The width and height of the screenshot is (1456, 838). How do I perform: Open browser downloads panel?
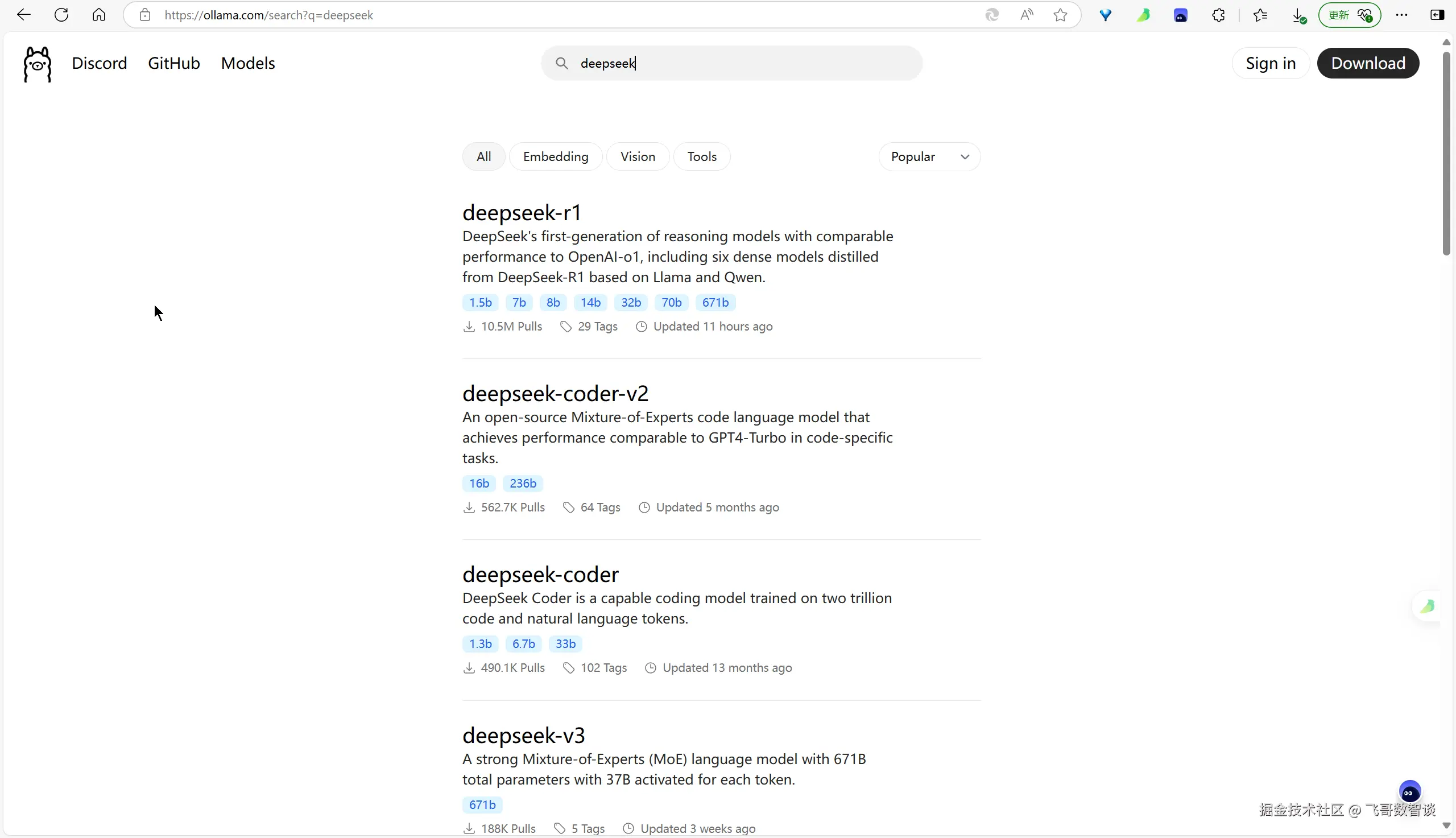click(1298, 15)
